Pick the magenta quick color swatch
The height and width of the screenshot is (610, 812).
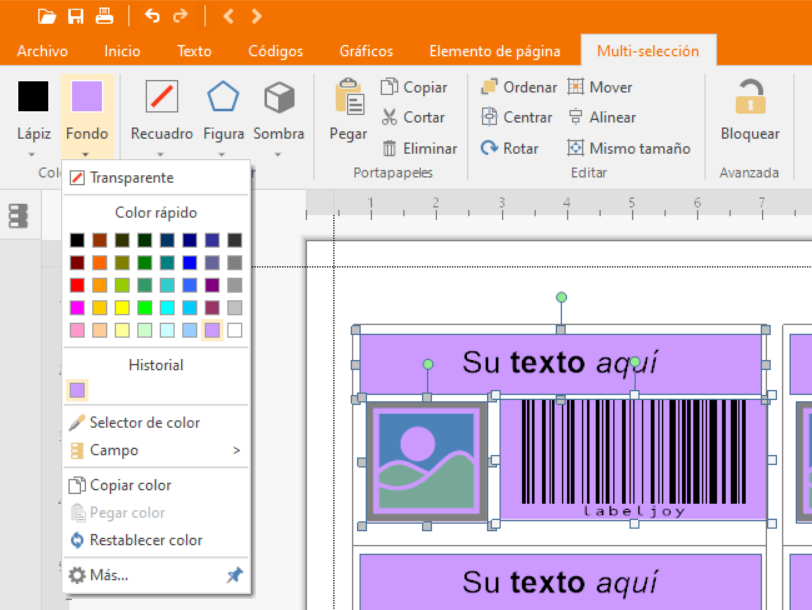(x=77, y=308)
